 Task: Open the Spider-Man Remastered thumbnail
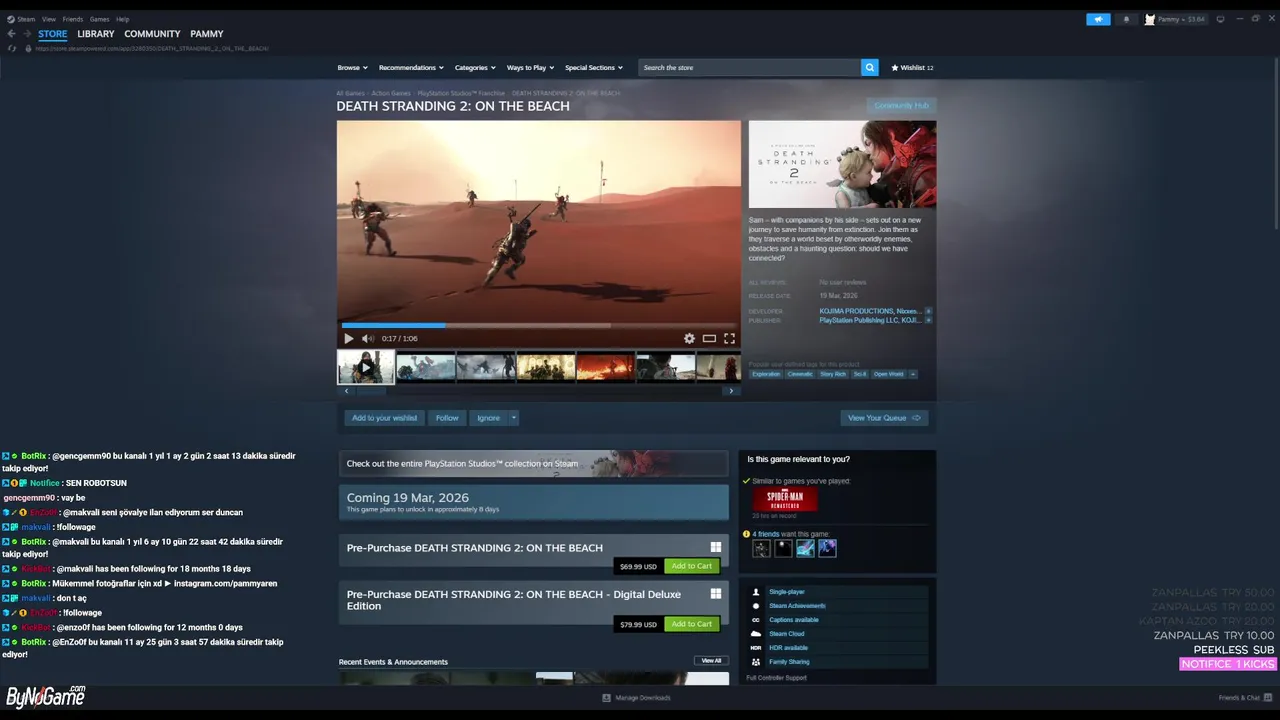click(785, 499)
